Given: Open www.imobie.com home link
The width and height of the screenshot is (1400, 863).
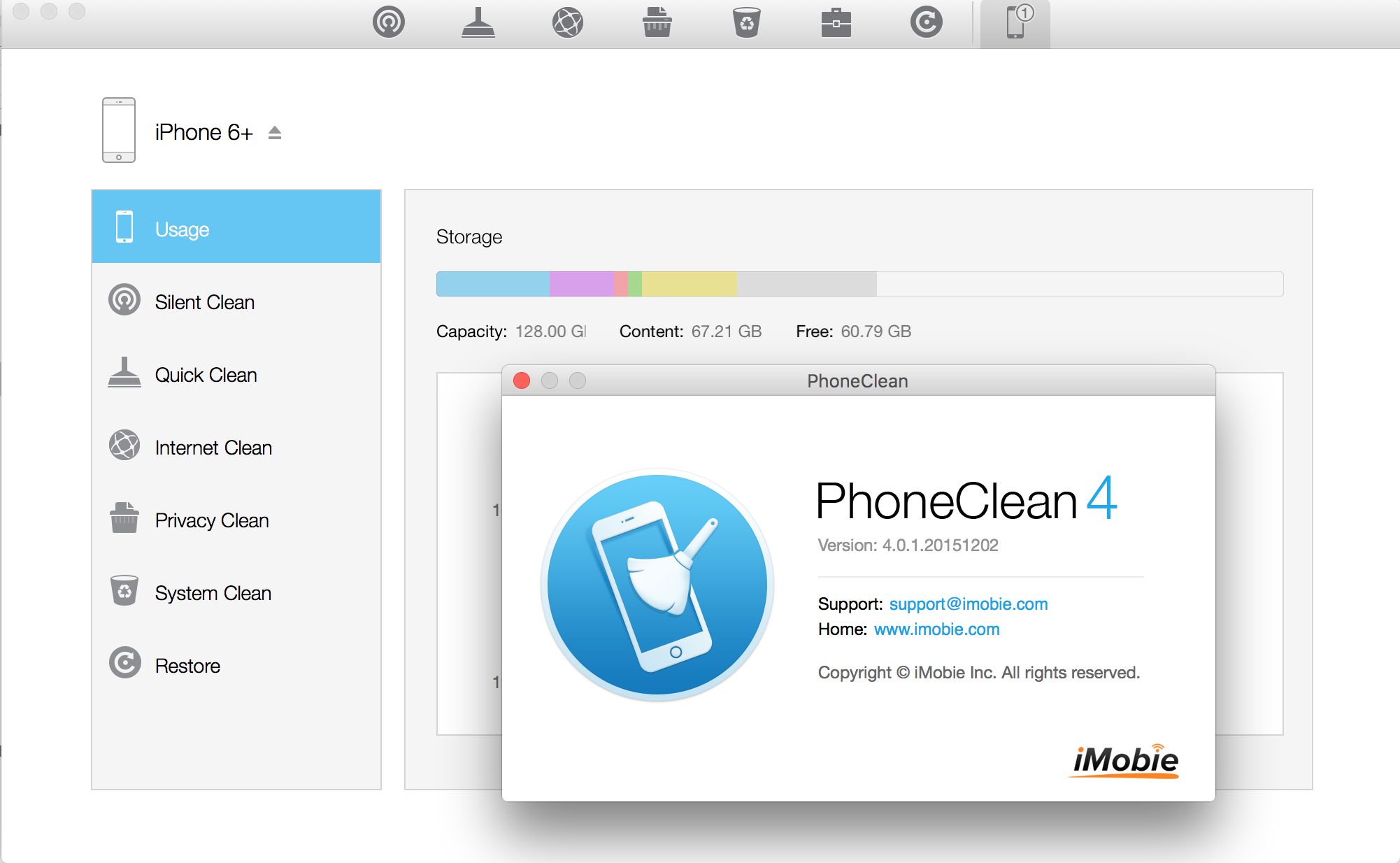Looking at the screenshot, I should pos(937,629).
